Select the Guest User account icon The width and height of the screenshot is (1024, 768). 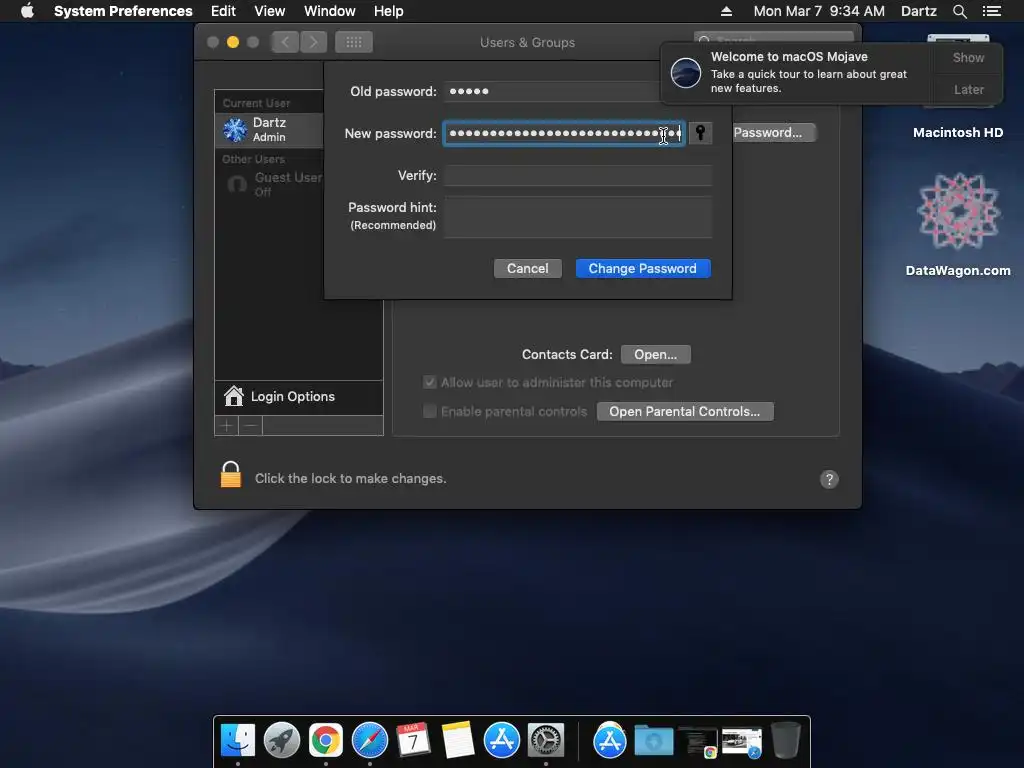237,184
